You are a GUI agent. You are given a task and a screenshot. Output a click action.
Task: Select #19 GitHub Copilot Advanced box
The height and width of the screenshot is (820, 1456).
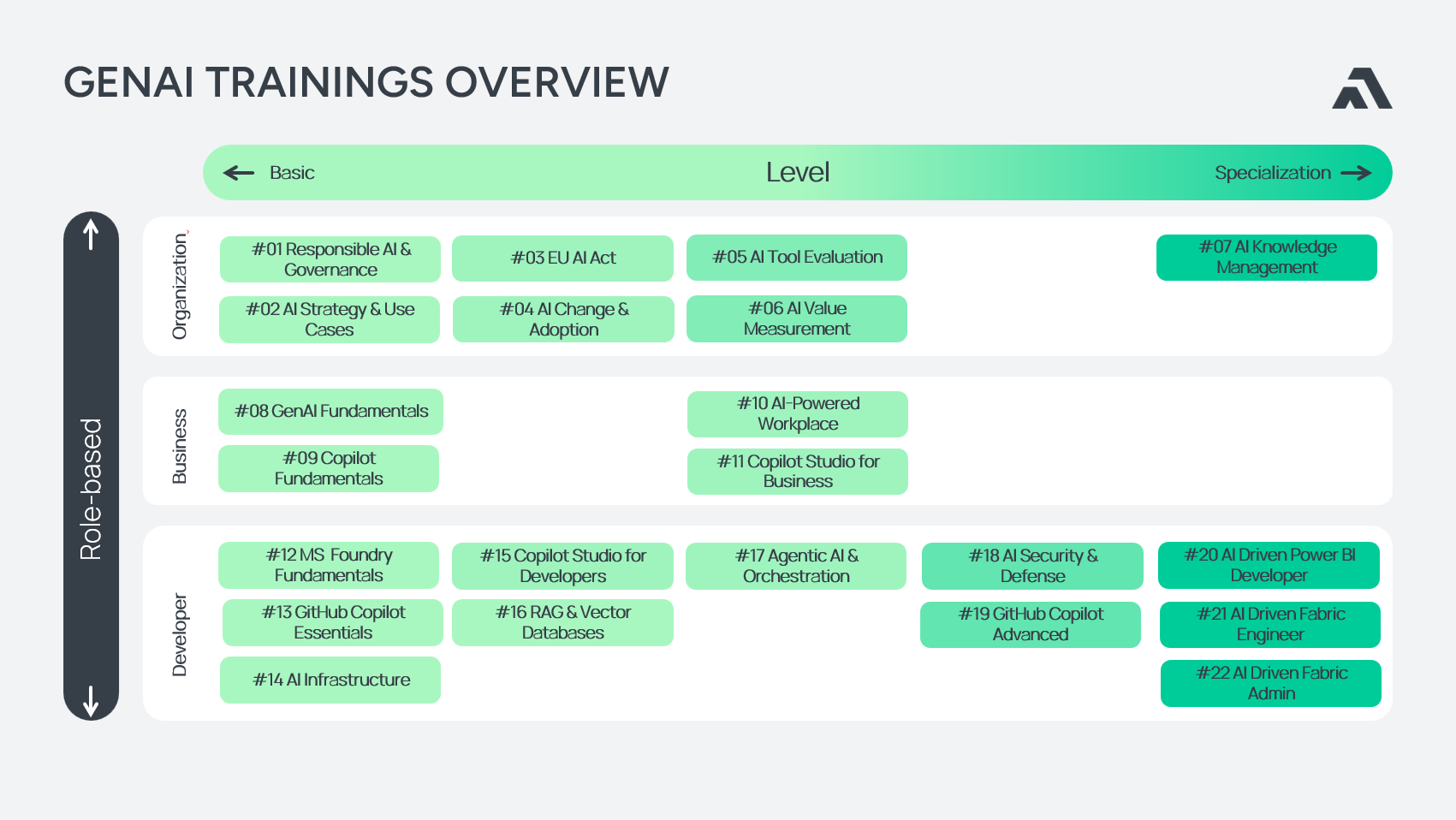pos(1031,625)
